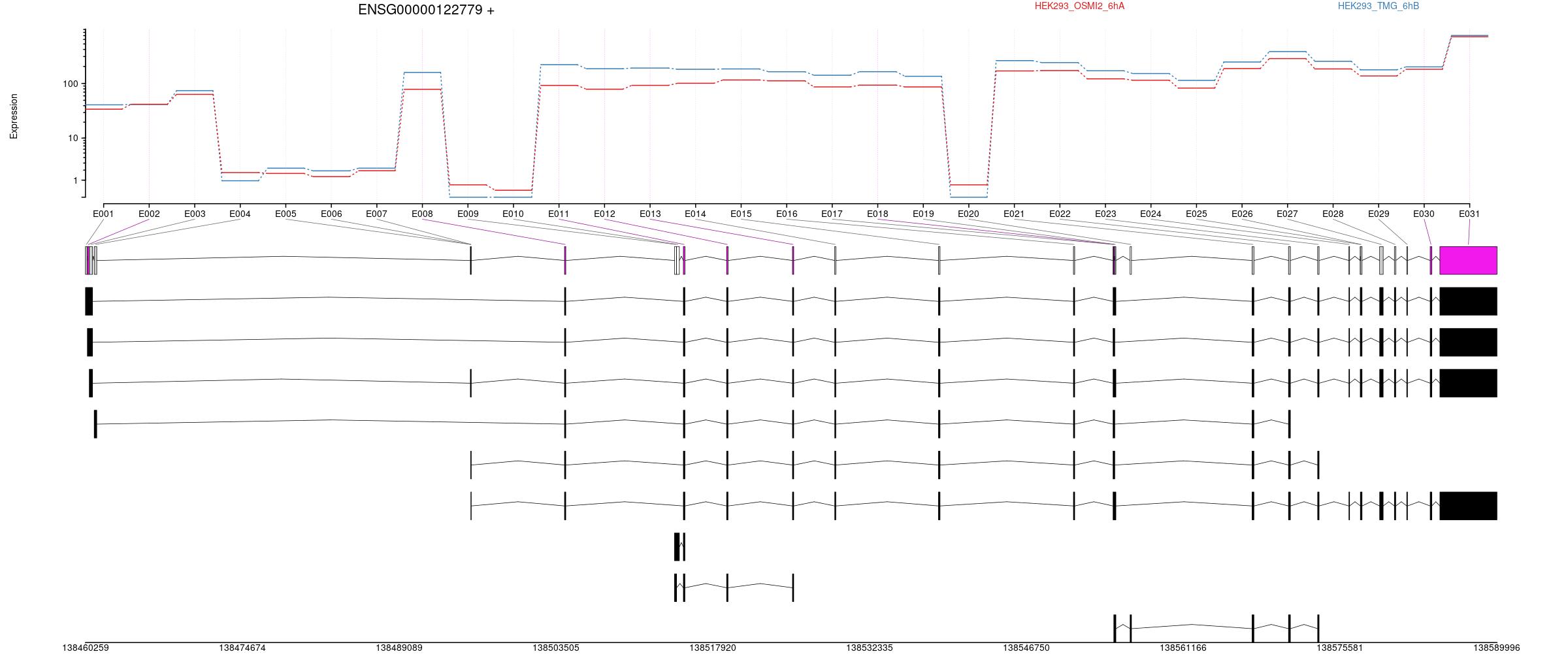Click exon label E007
1568x660 pixels.
(376, 214)
